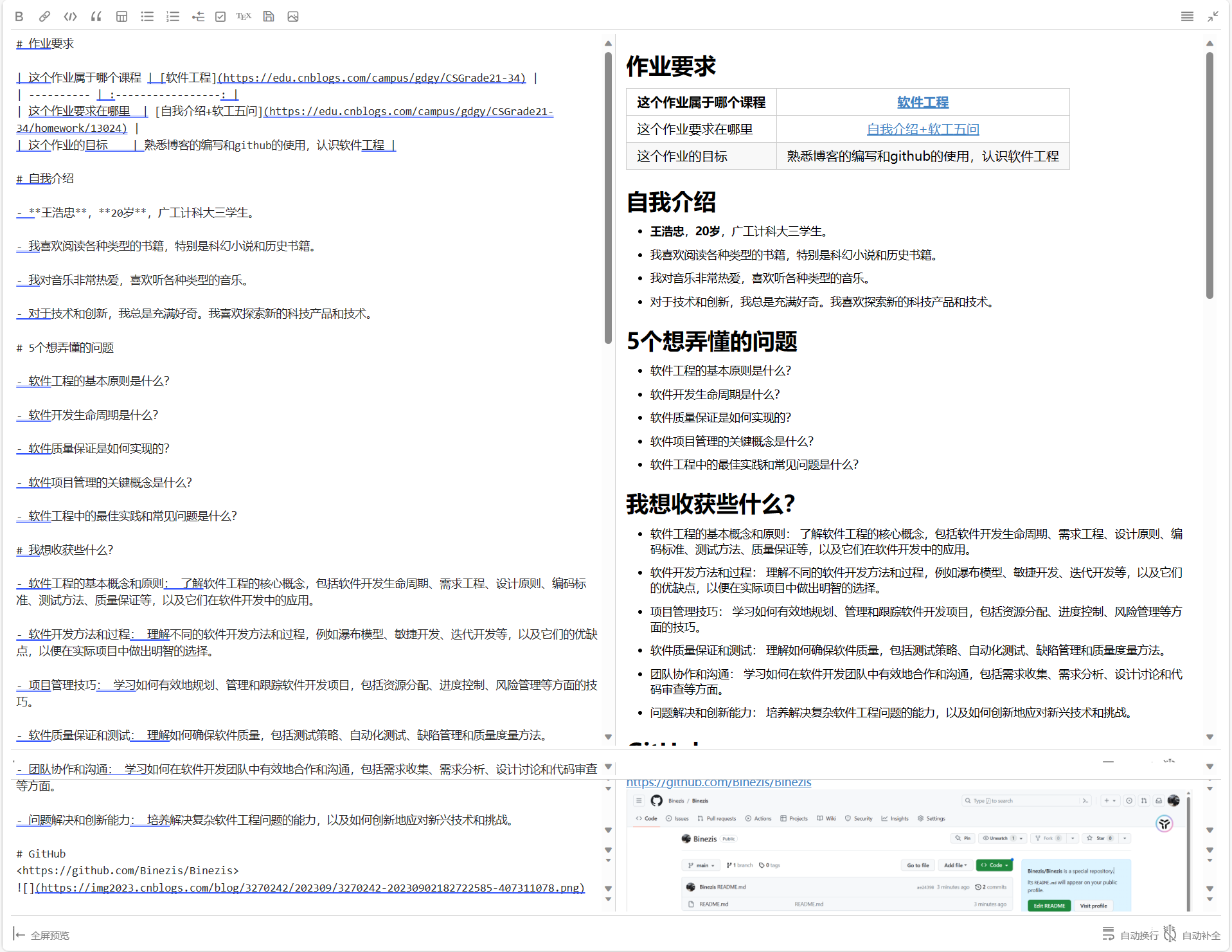Click the outdent/indent list icon
This screenshot has height=952, width=1232.
(198, 17)
